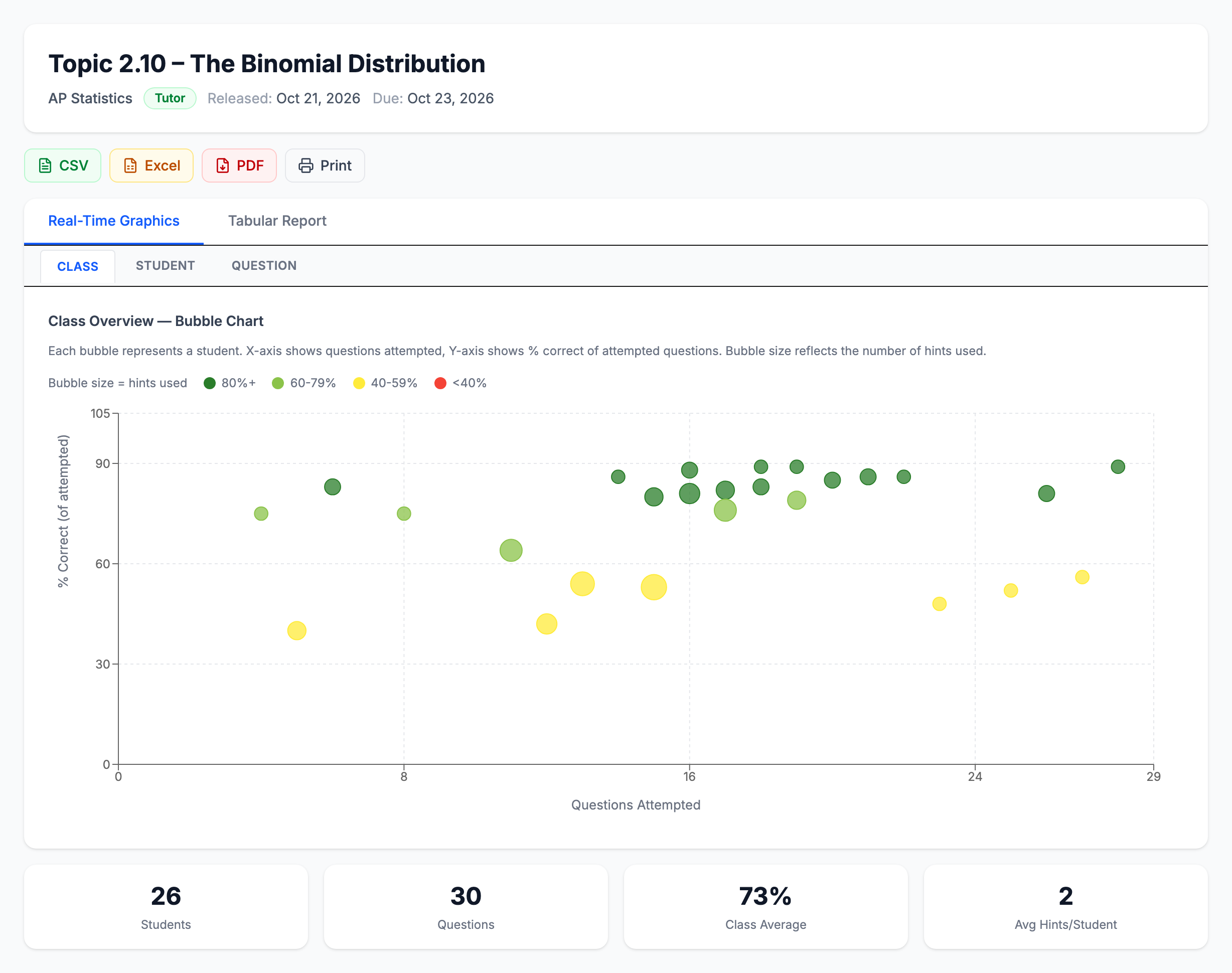Click the 'Topic 2.10 – The Binomial Distribution' title
Viewport: 1232px width, 973px height.
267,64
